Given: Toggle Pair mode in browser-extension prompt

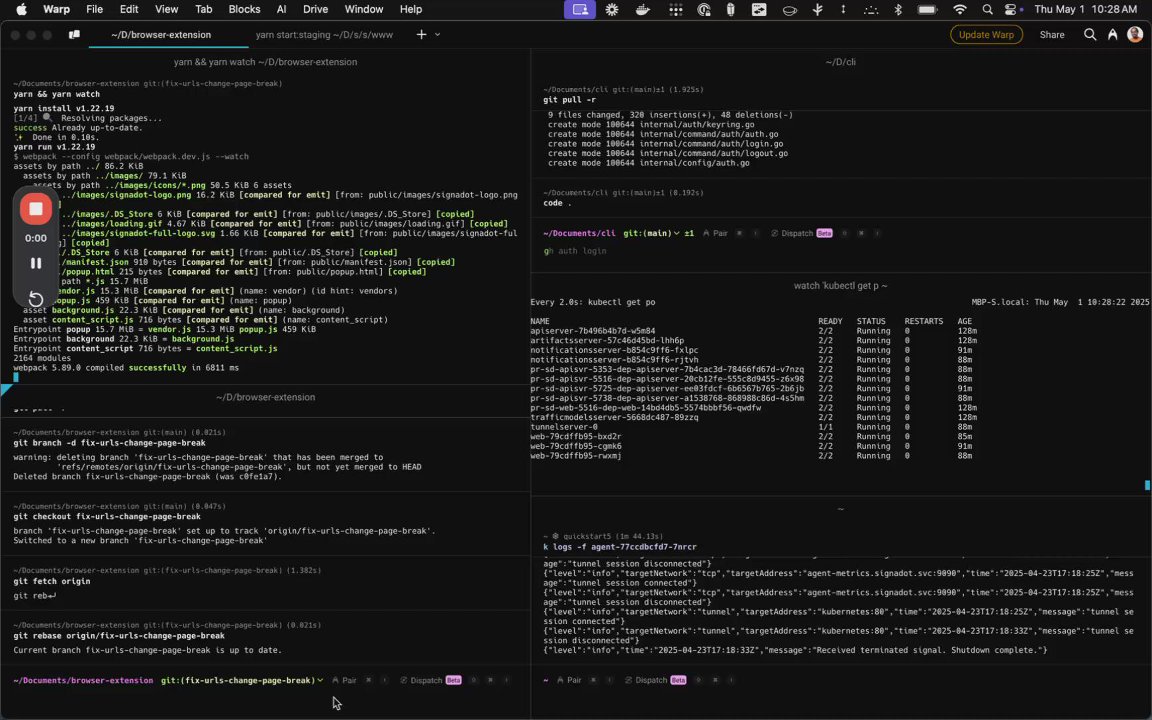Looking at the screenshot, I should point(343,680).
